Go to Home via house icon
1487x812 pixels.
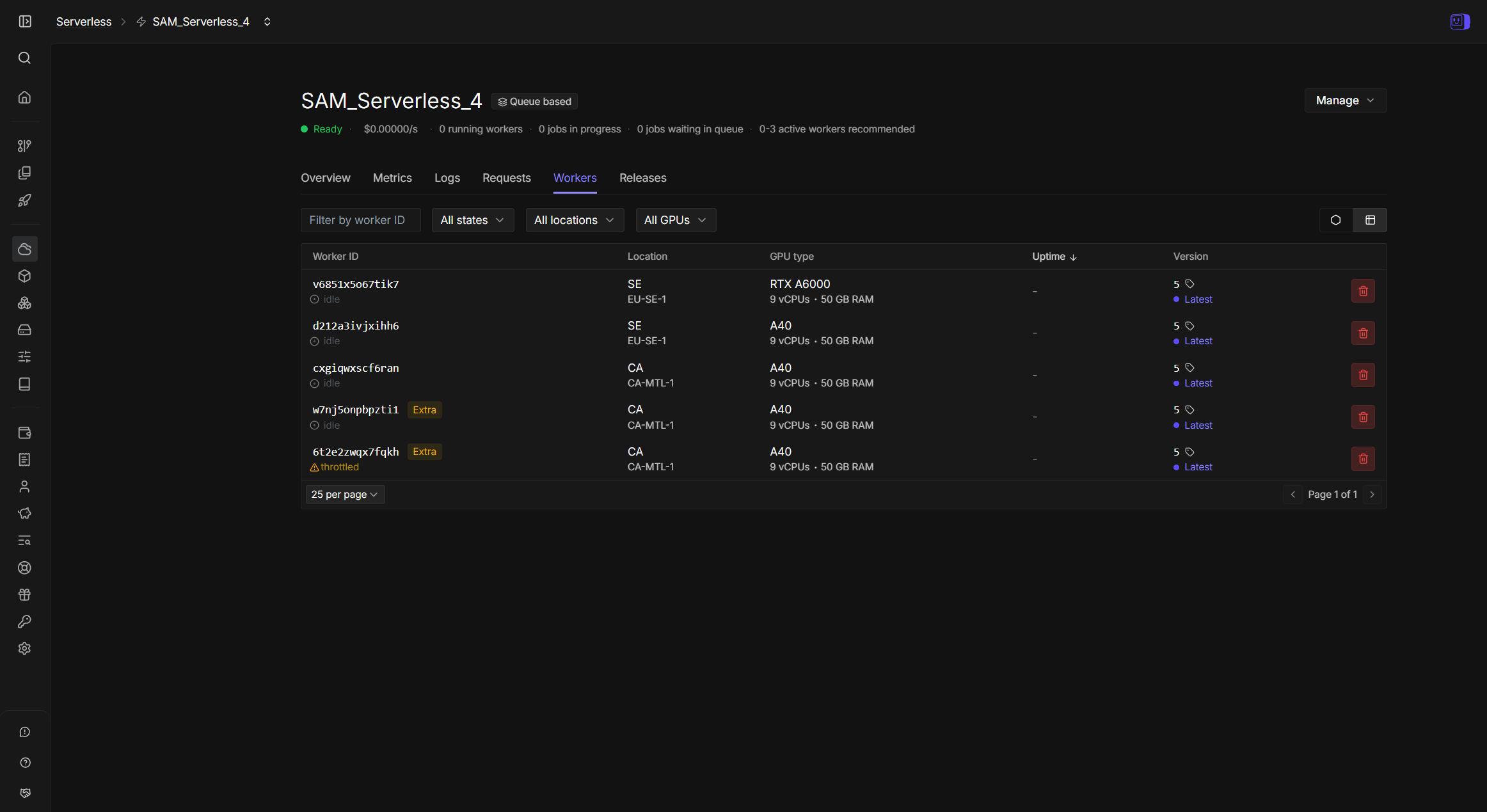point(25,97)
